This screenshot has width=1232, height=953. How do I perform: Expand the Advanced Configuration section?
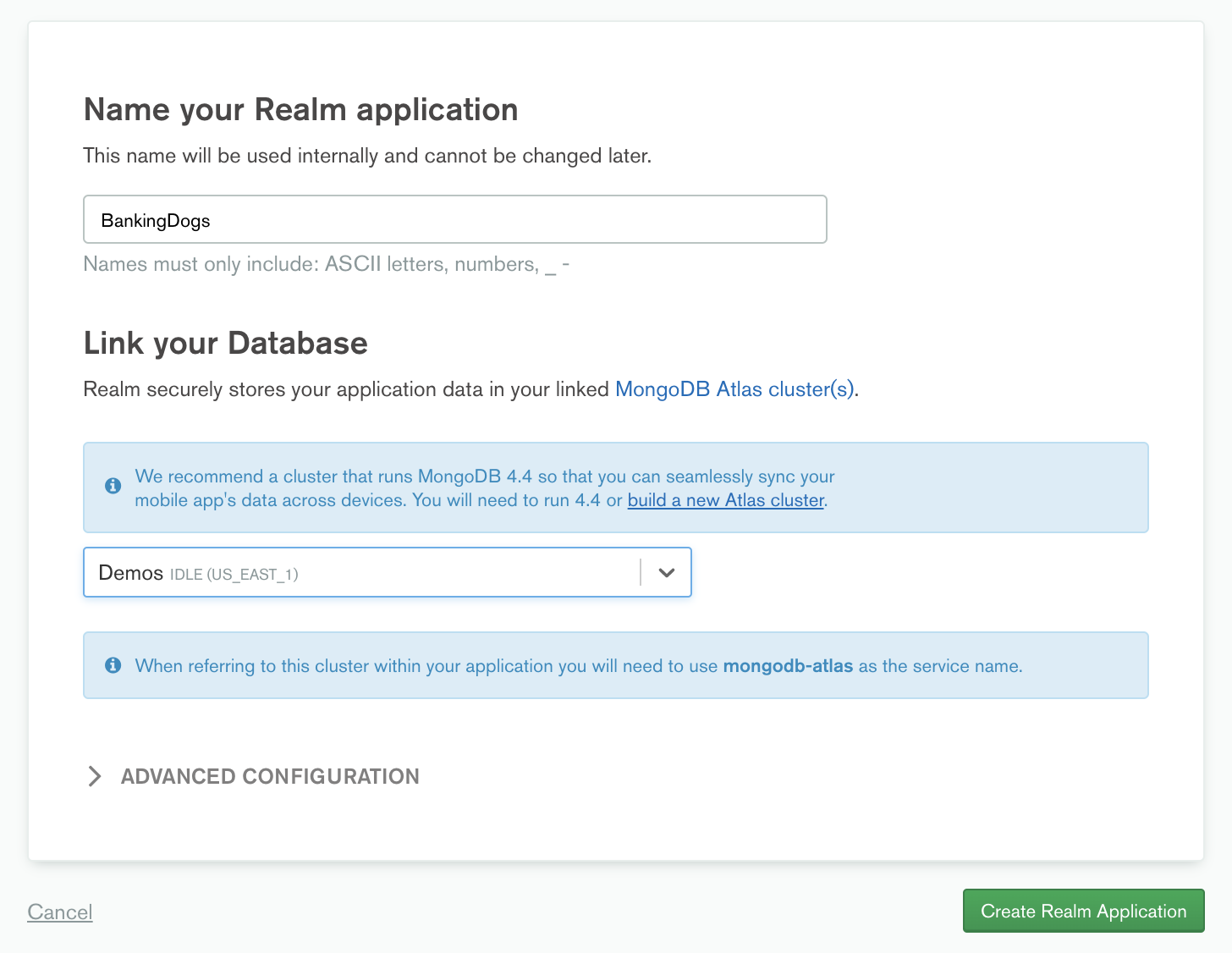(254, 776)
